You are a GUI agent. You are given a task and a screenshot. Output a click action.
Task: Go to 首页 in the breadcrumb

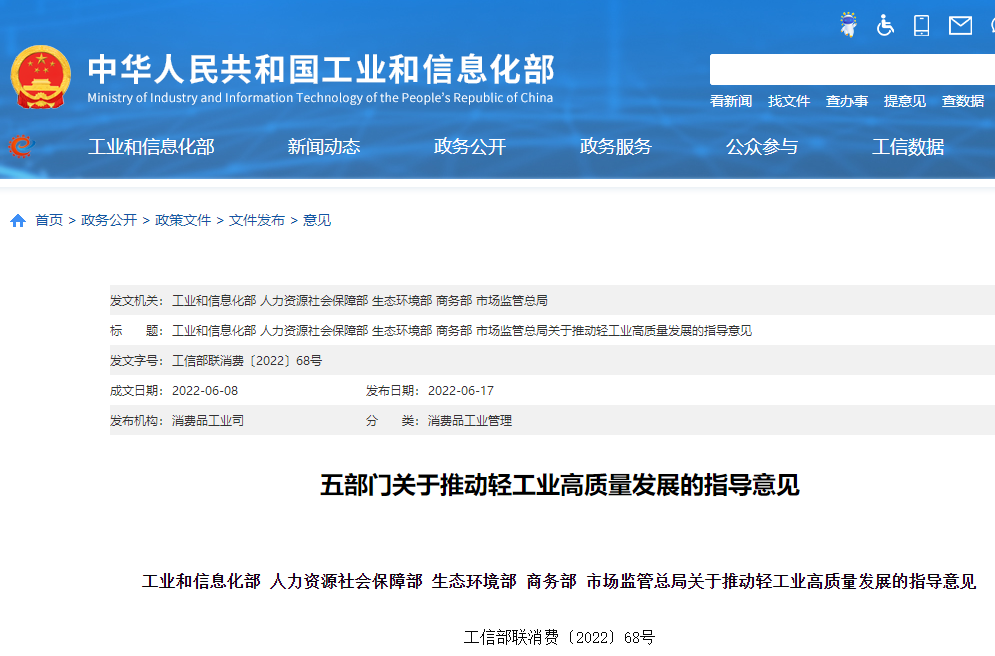pyautogui.click(x=49, y=220)
